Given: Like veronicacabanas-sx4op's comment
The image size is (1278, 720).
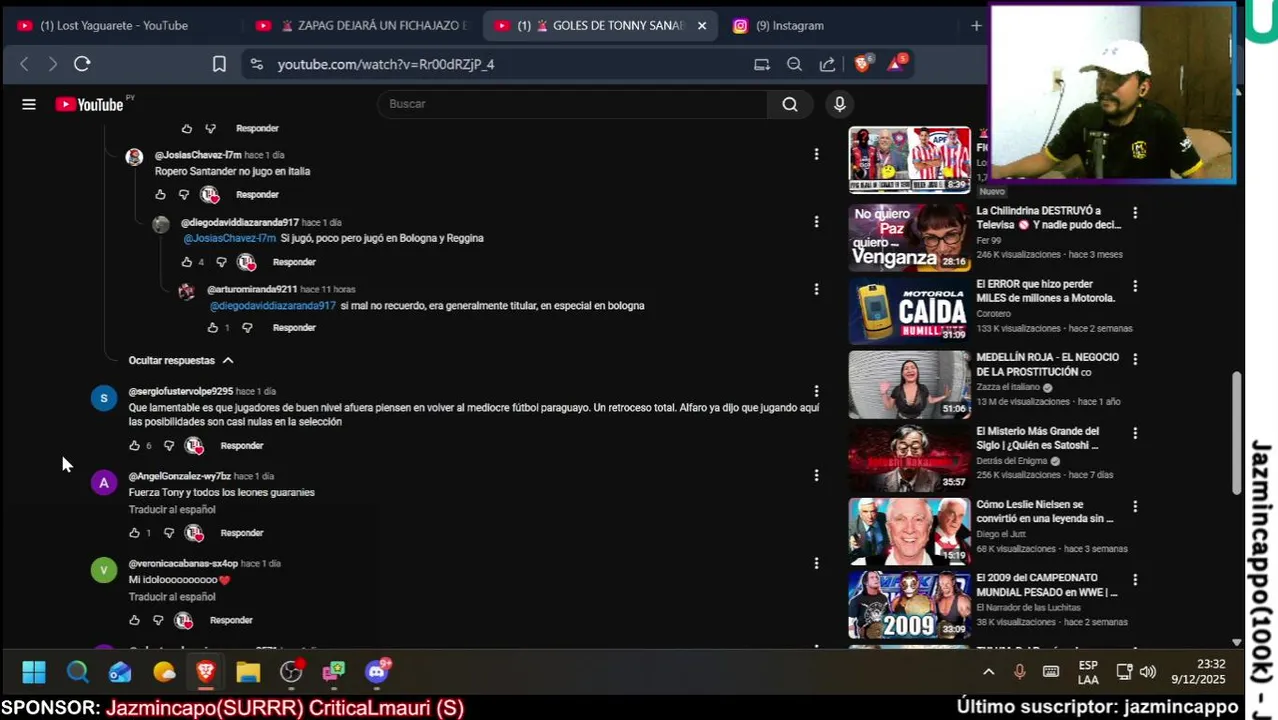Looking at the screenshot, I should 134,620.
